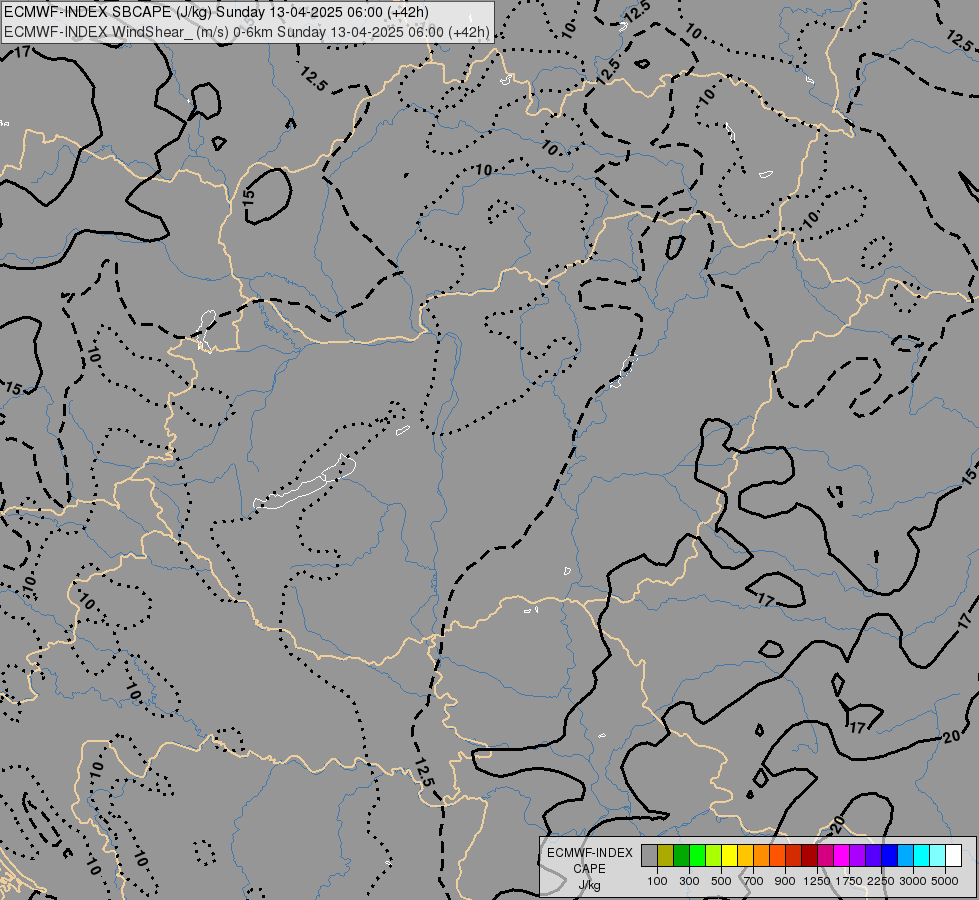This screenshot has height=900, width=979.
Task: Click the lime yellow-green legend swatch
Action: pos(714,856)
